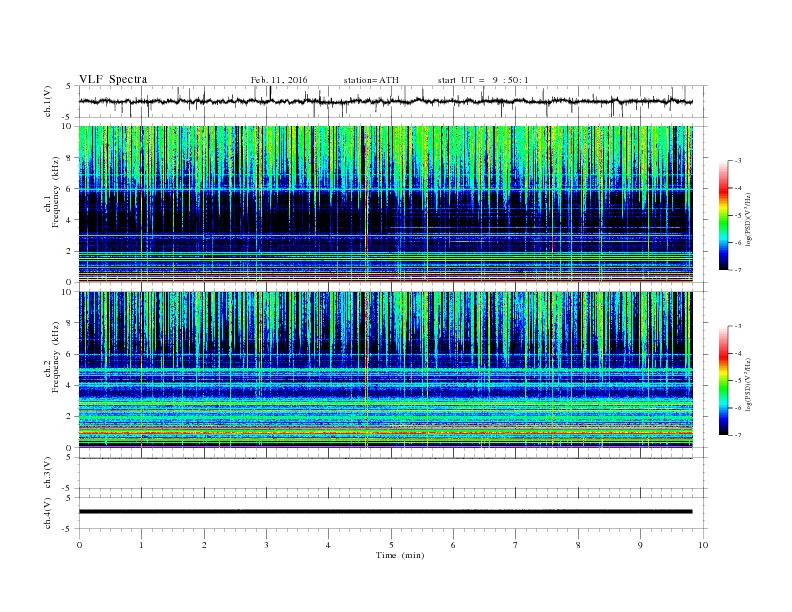Viewport: 792px width, 612px height.
Task: Click the ch.2 spectrogram panel
Action: click(385, 370)
